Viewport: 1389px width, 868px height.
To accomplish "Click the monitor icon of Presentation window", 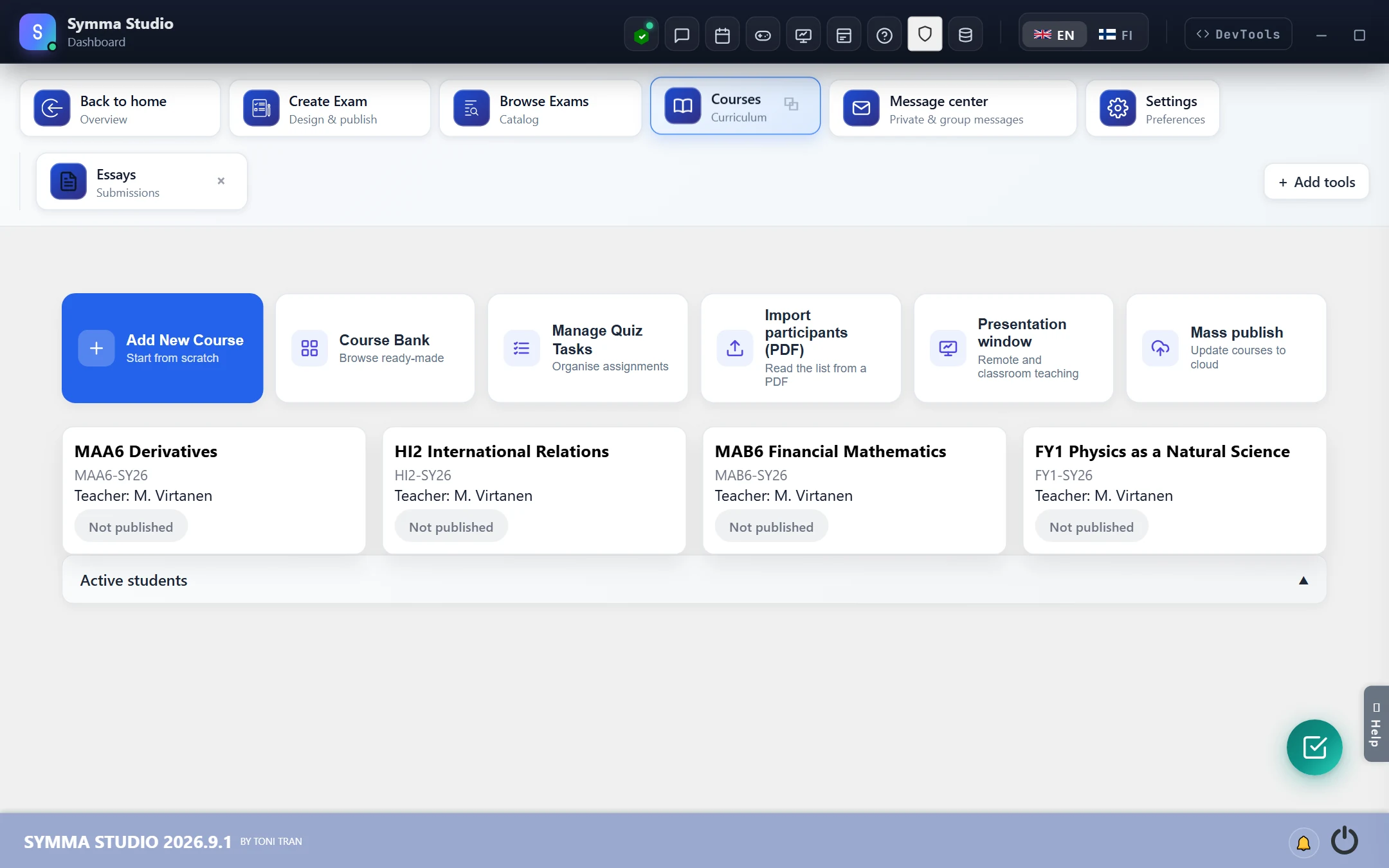I will [948, 348].
